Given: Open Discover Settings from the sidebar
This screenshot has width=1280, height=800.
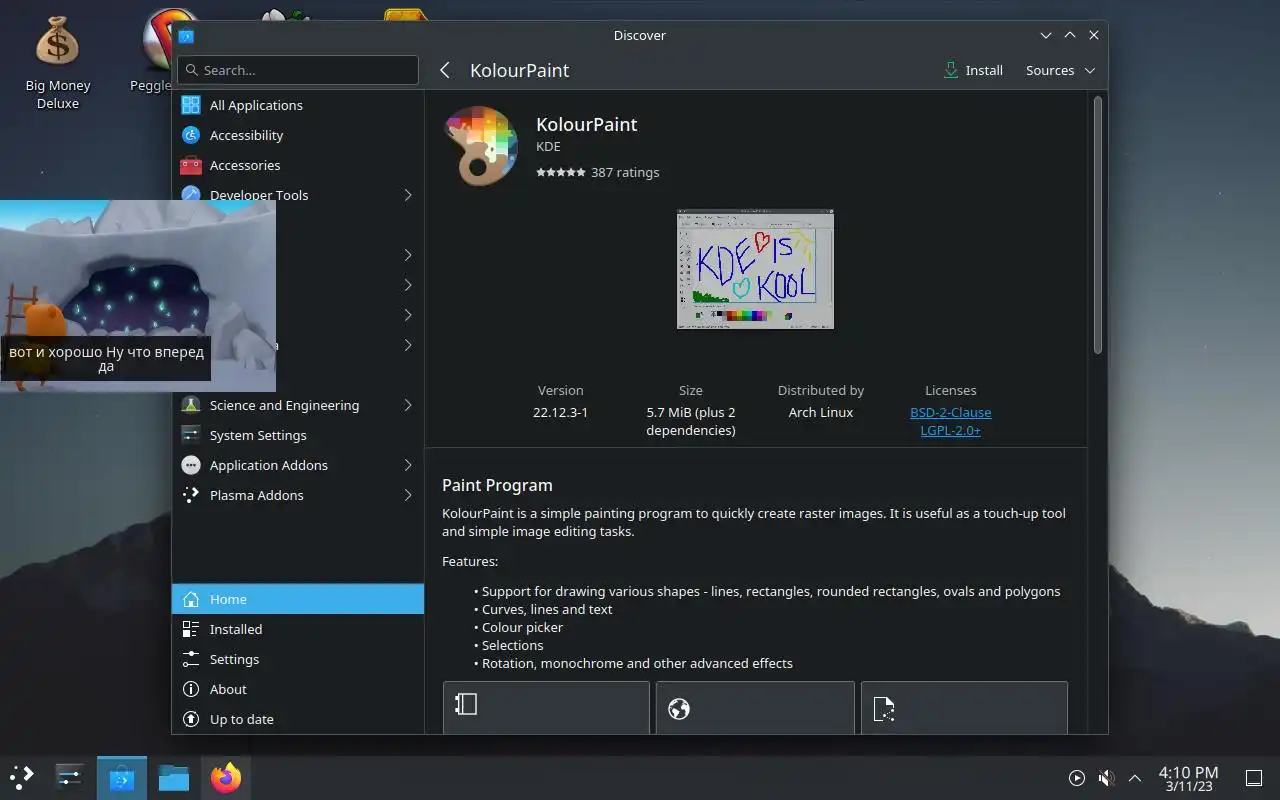Looking at the screenshot, I should [298, 659].
